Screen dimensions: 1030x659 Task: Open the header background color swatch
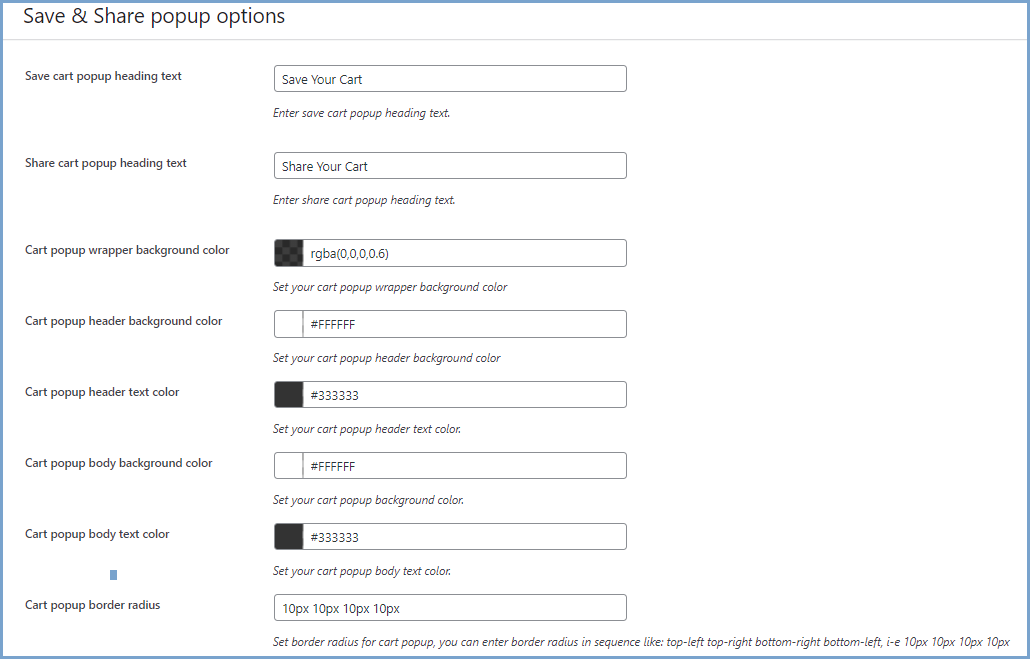click(289, 324)
